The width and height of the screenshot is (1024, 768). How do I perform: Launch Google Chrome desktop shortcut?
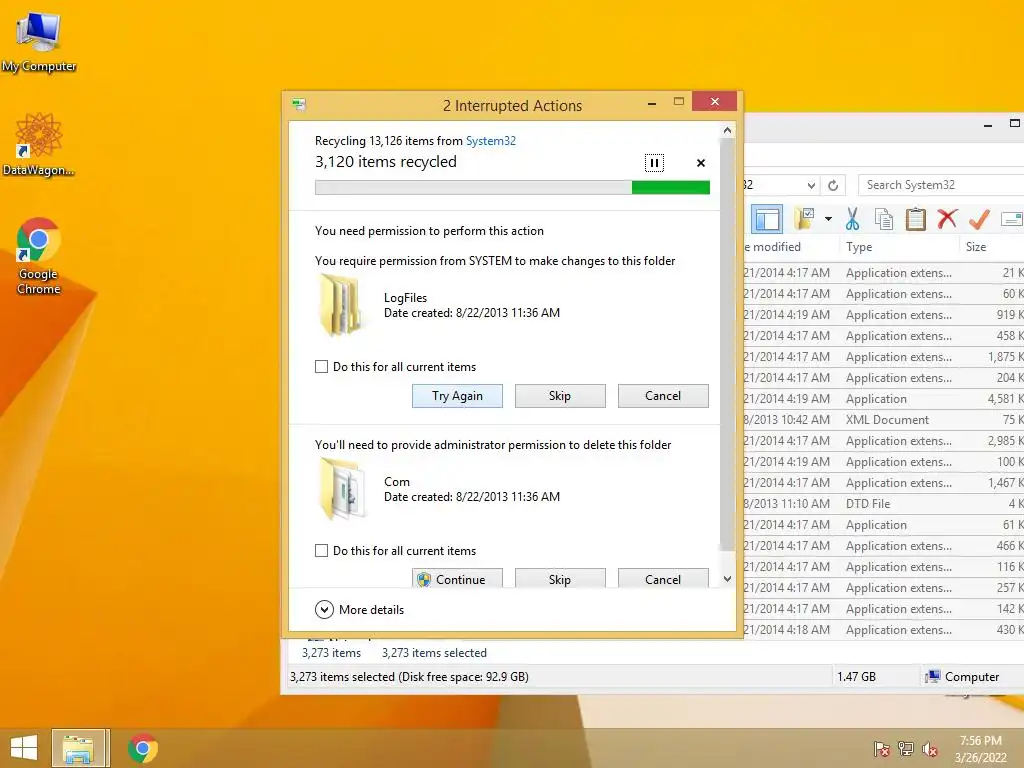point(39,256)
